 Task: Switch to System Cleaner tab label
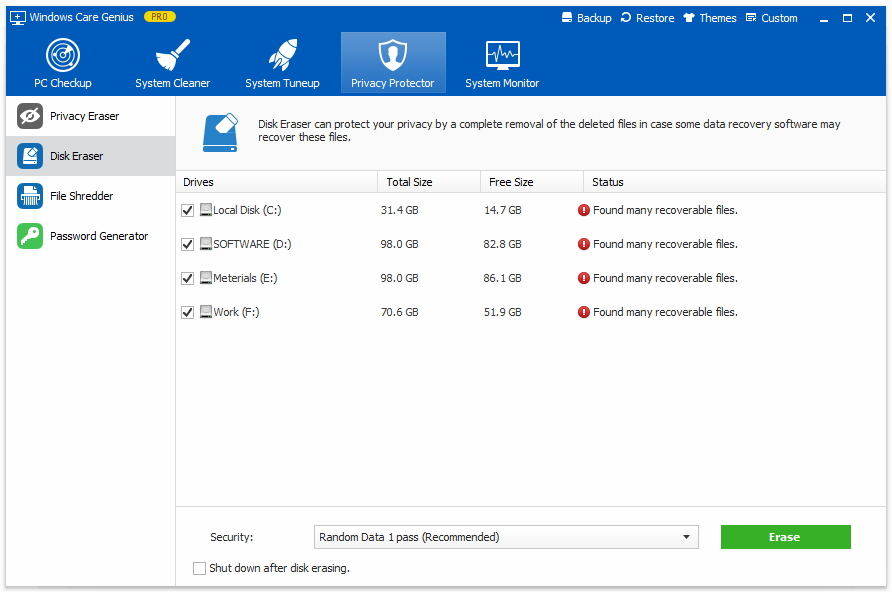172,83
